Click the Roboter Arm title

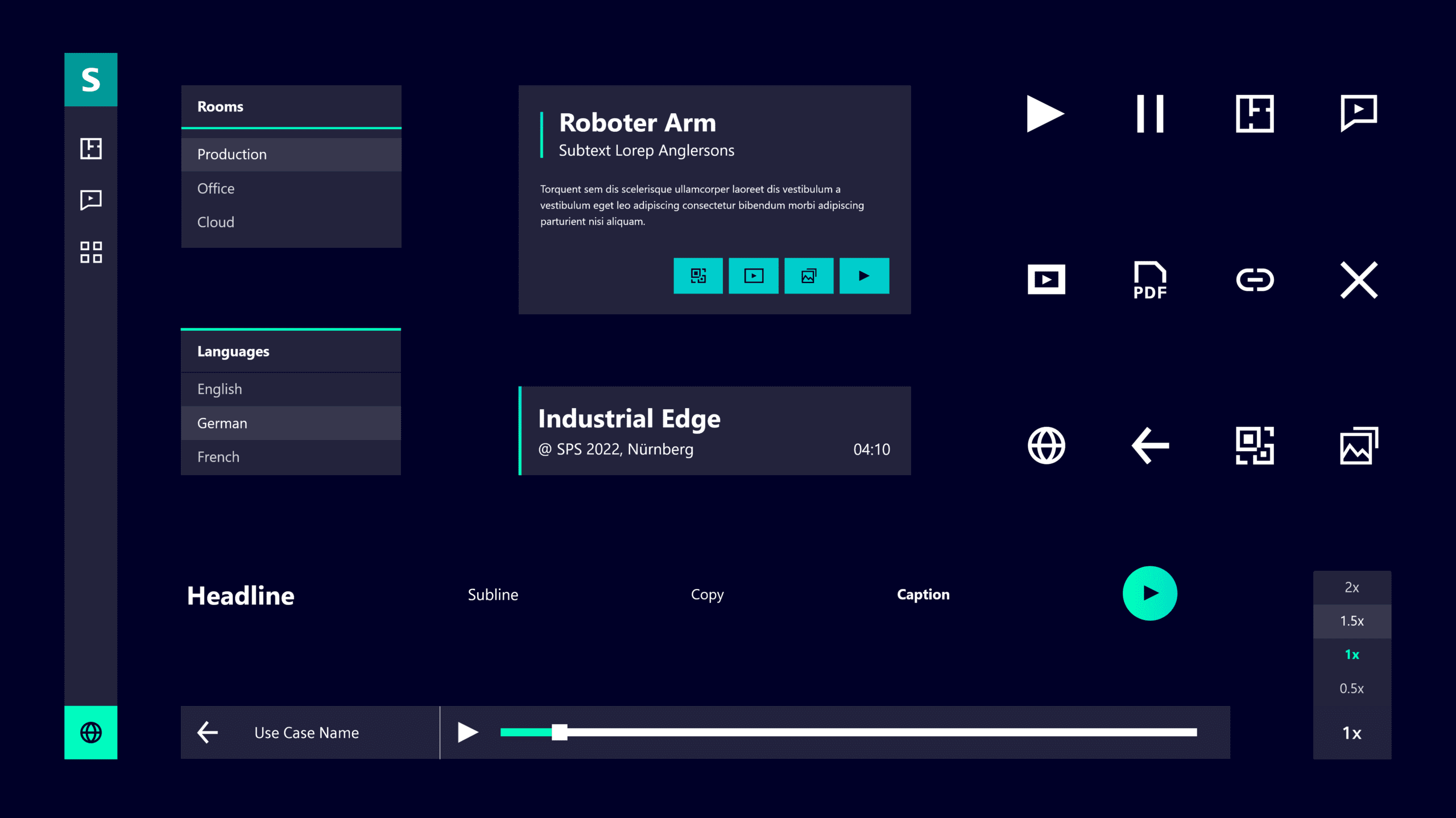[638, 123]
